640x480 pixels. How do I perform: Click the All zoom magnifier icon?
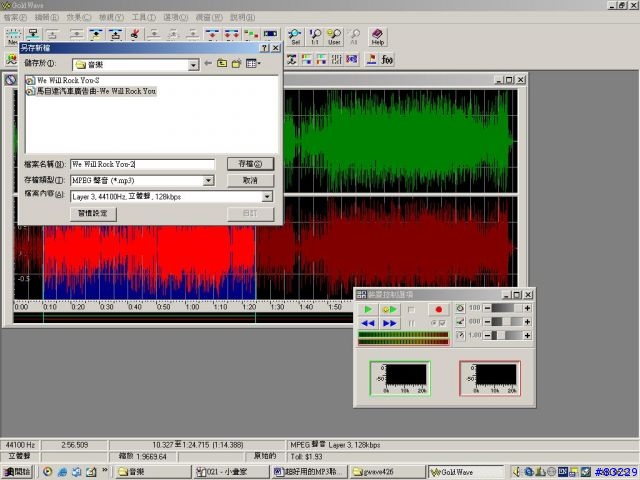[x=354, y=37]
